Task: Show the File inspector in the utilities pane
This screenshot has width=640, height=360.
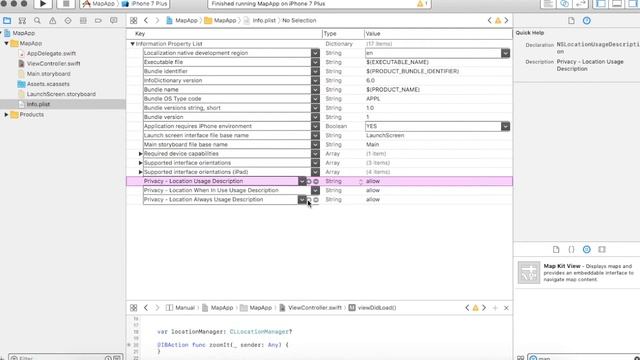Action: (571, 20)
